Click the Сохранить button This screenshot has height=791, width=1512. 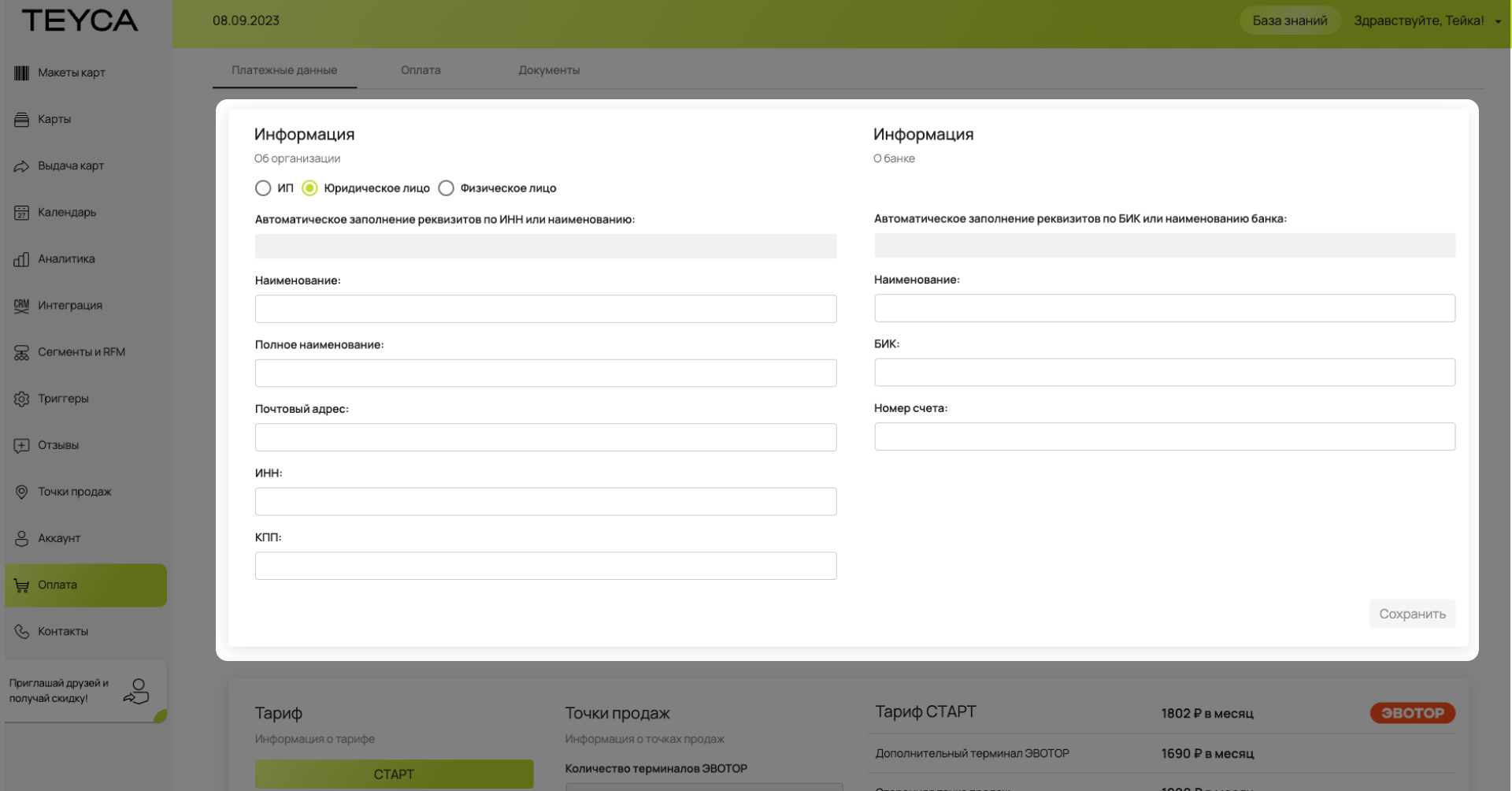[x=1412, y=614]
